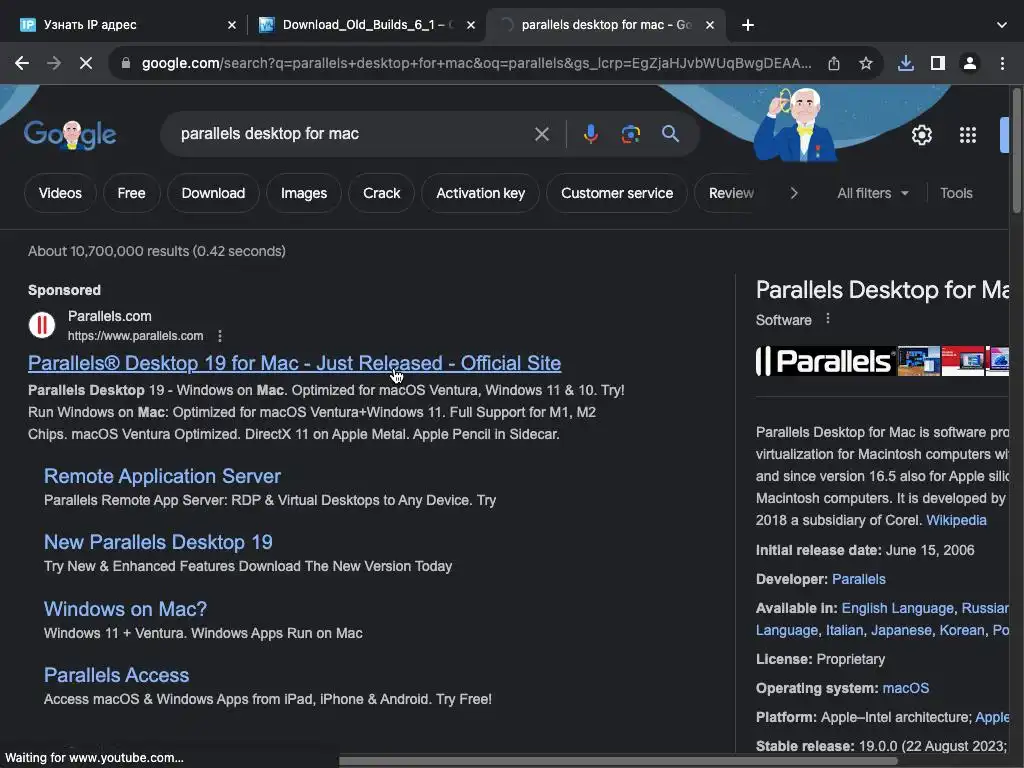
Task: Click the share icon in address bar
Action: 834,63
